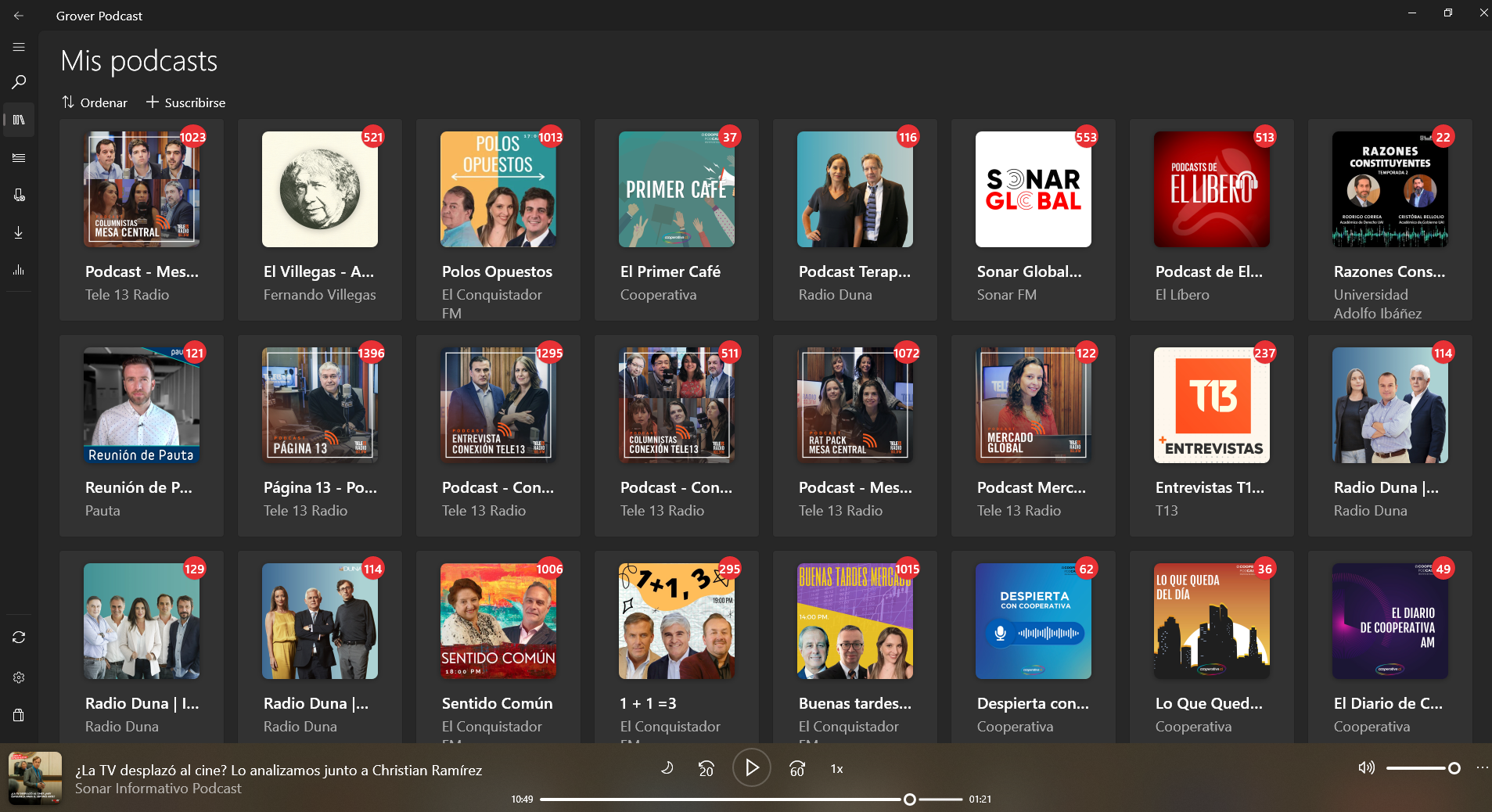Open El Villegas podcast card
The height and width of the screenshot is (812, 1492).
(320, 220)
